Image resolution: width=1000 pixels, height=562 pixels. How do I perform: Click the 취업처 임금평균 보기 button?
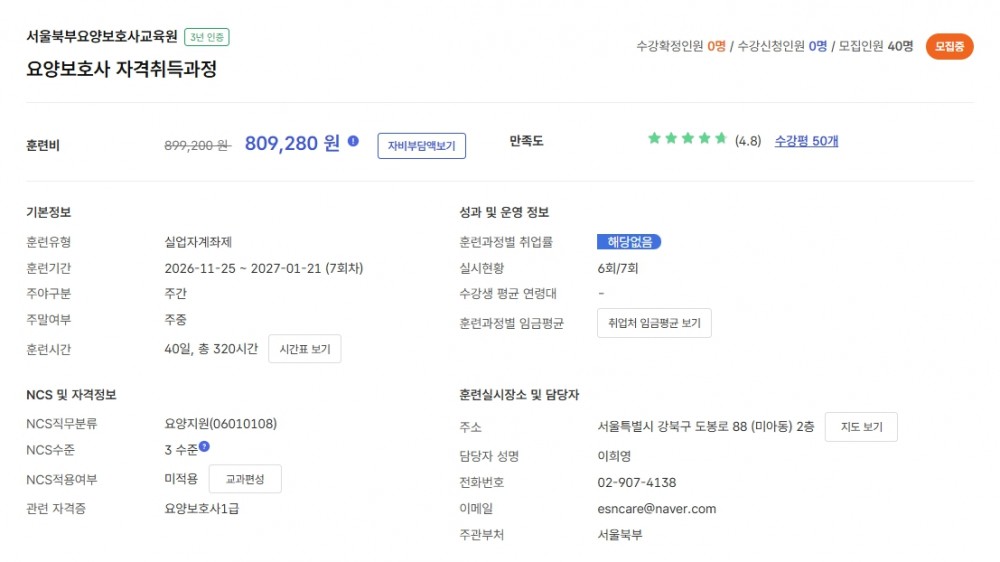pos(654,323)
